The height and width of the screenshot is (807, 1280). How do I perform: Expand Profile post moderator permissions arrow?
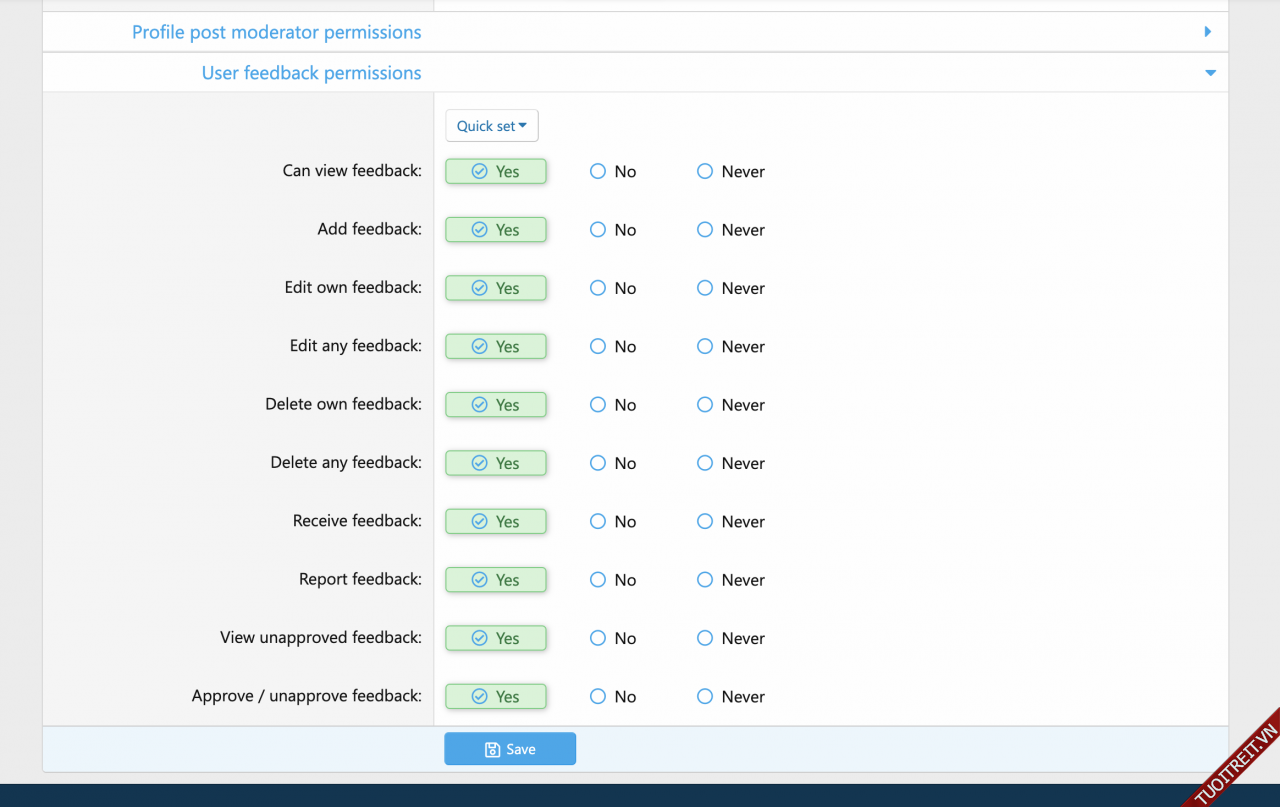1208,32
